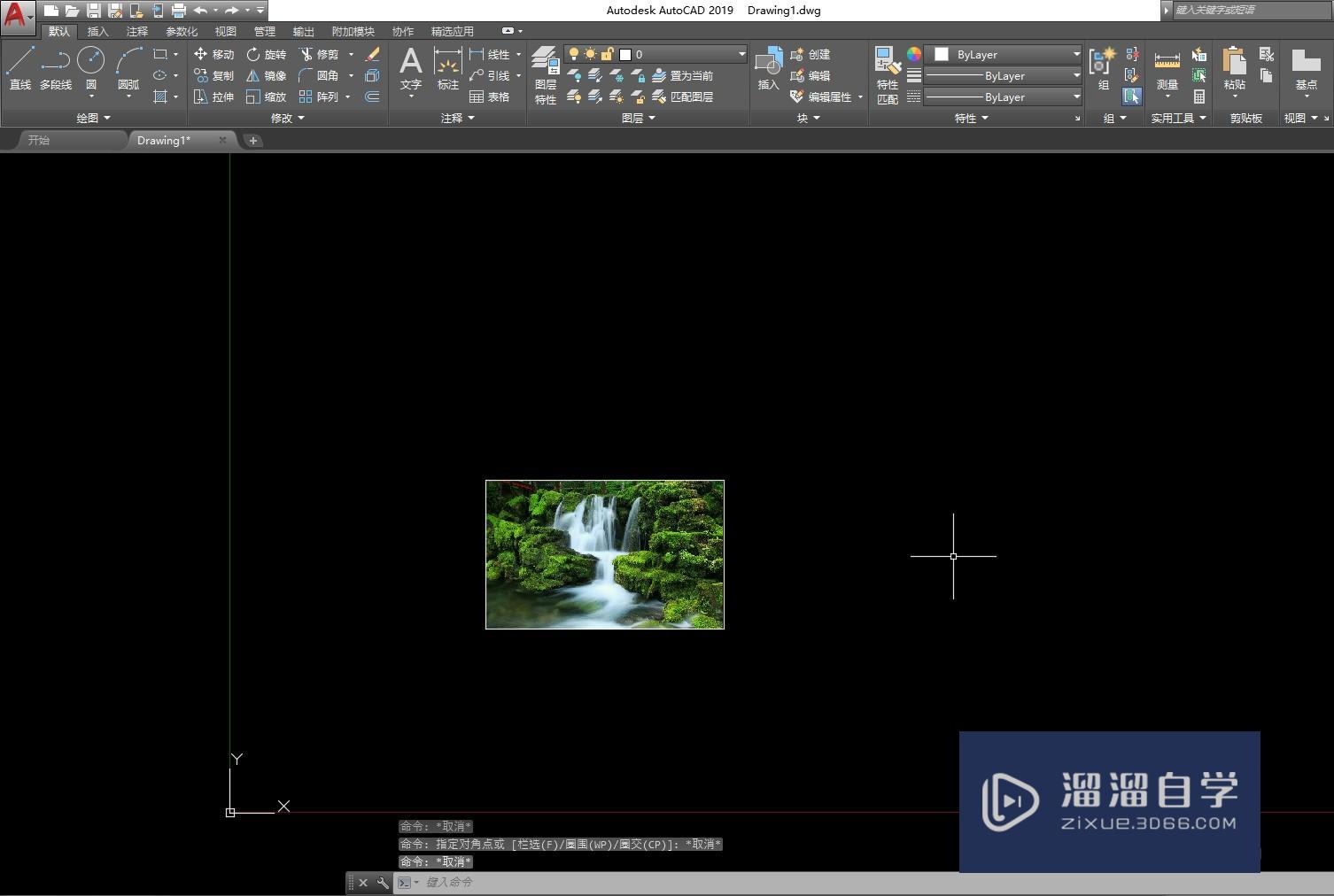This screenshot has width=1334, height=896.
Task: Toggle the layer lightbulb on/off icon
Action: click(x=574, y=54)
